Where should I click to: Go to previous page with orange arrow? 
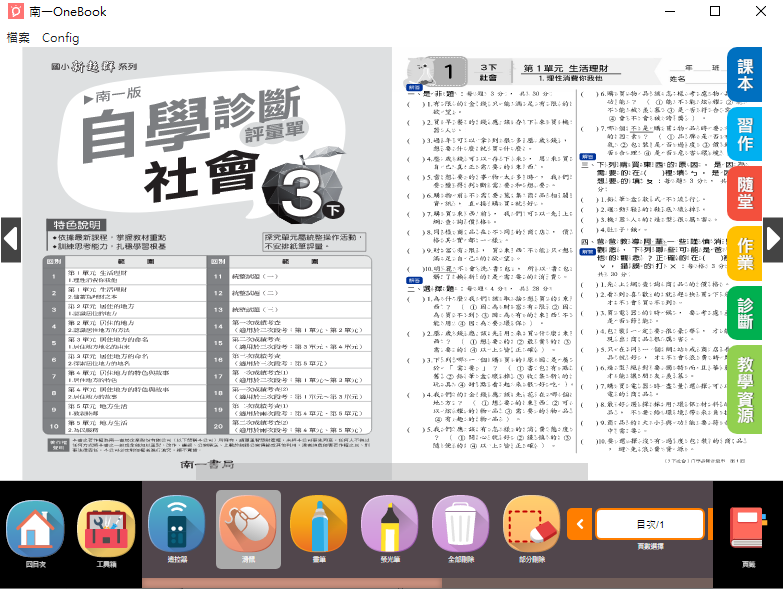(580, 524)
